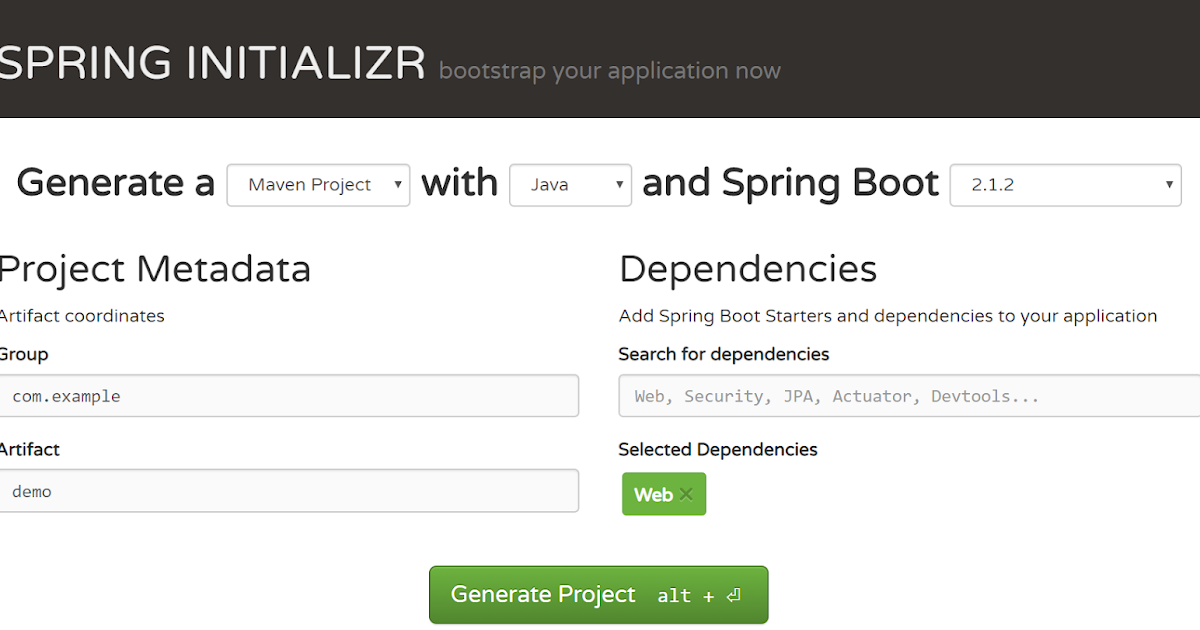
Task: Click the Artifact coordinates label
Action: 83,316
